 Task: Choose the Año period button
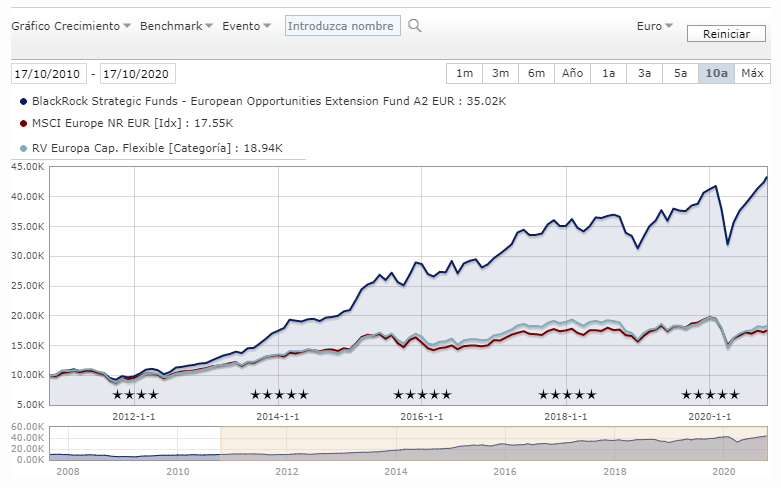coord(572,73)
